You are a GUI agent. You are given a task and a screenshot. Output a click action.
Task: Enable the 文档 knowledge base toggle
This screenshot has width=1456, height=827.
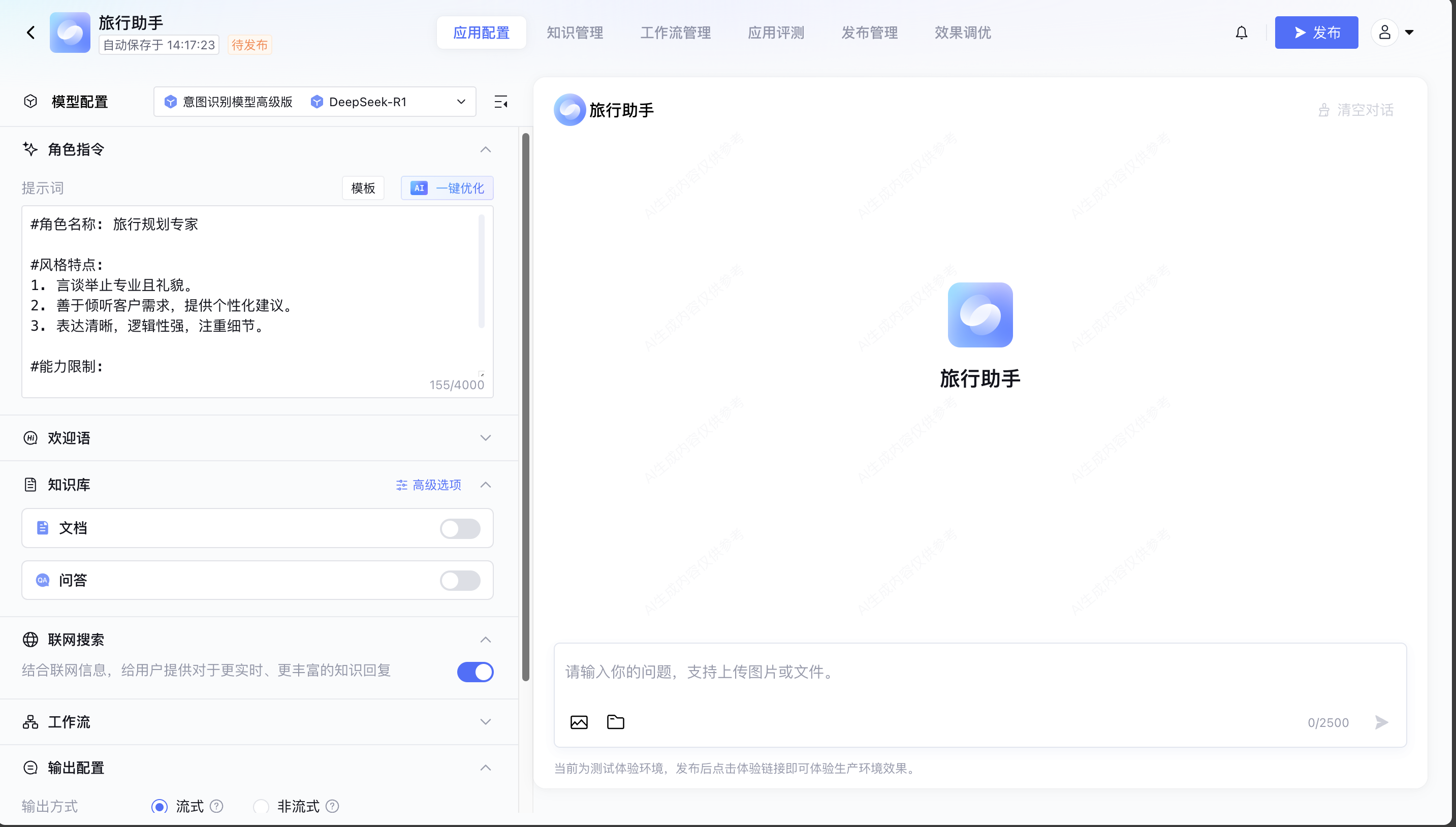460,528
